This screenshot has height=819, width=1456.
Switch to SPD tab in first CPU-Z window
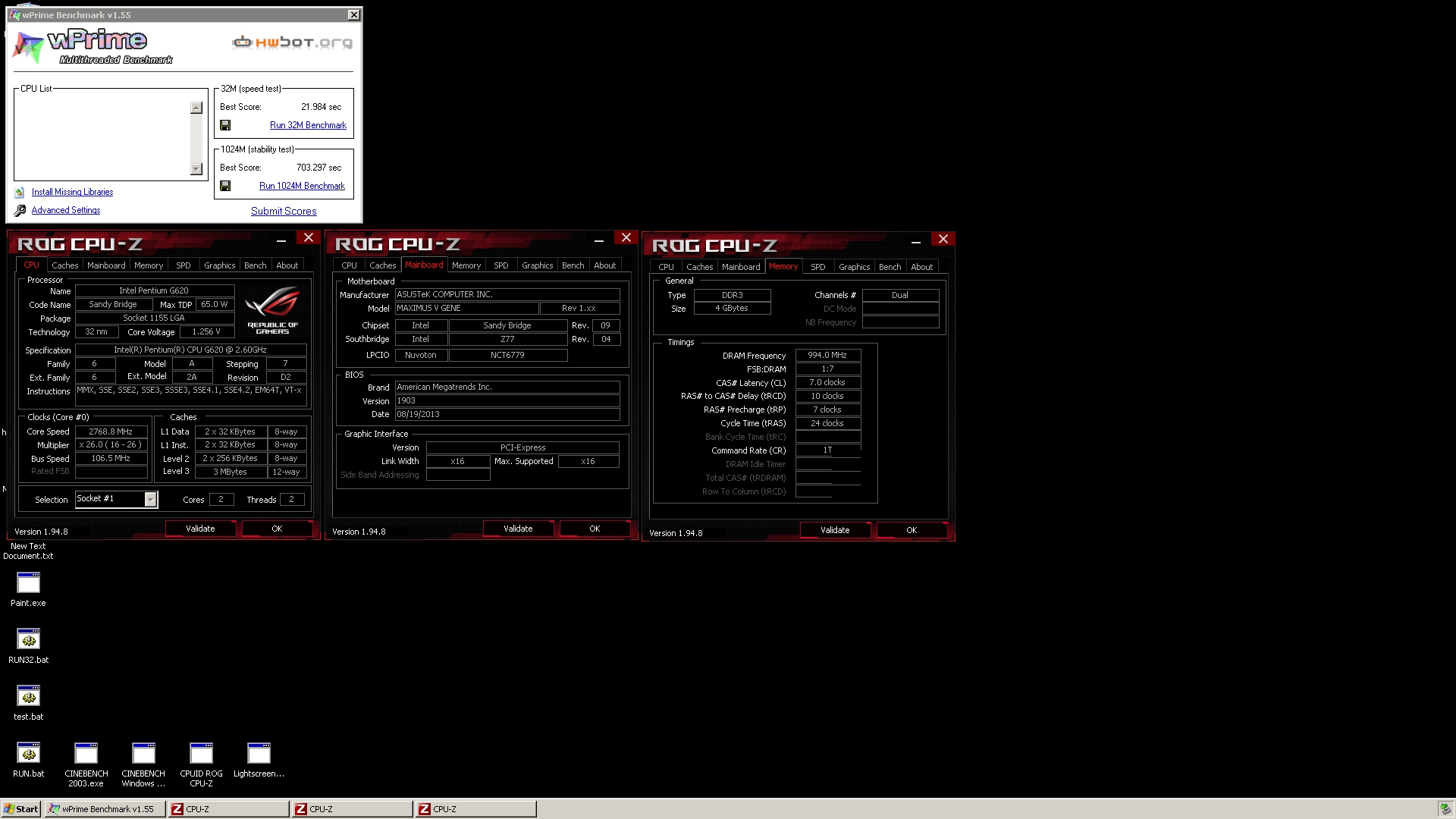184,265
